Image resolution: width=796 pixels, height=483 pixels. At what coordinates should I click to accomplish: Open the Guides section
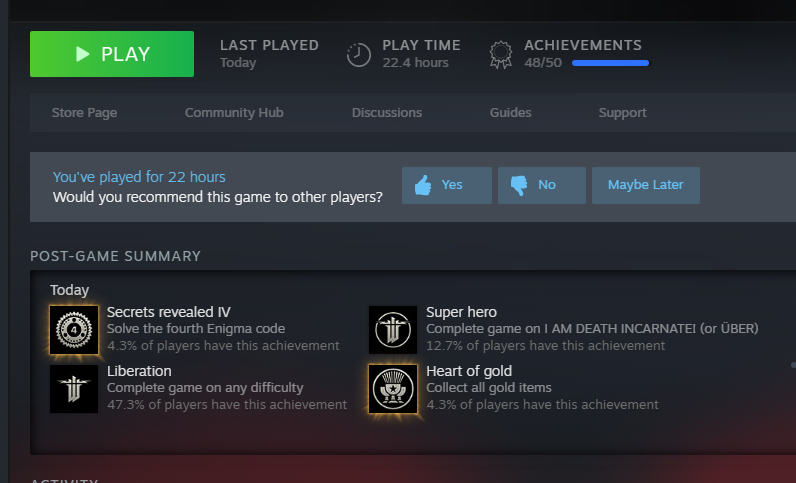click(x=510, y=113)
